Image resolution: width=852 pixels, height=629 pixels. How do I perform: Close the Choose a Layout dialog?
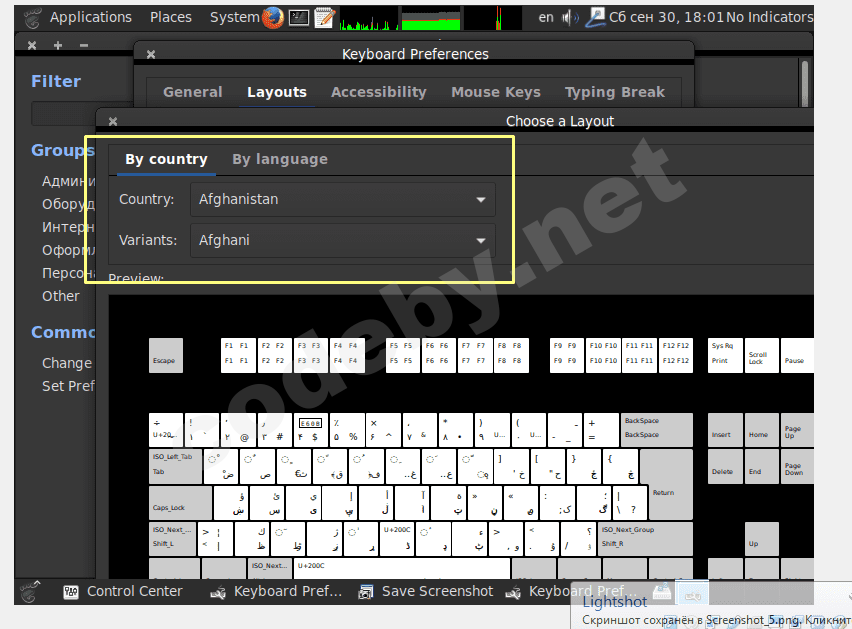(x=113, y=121)
